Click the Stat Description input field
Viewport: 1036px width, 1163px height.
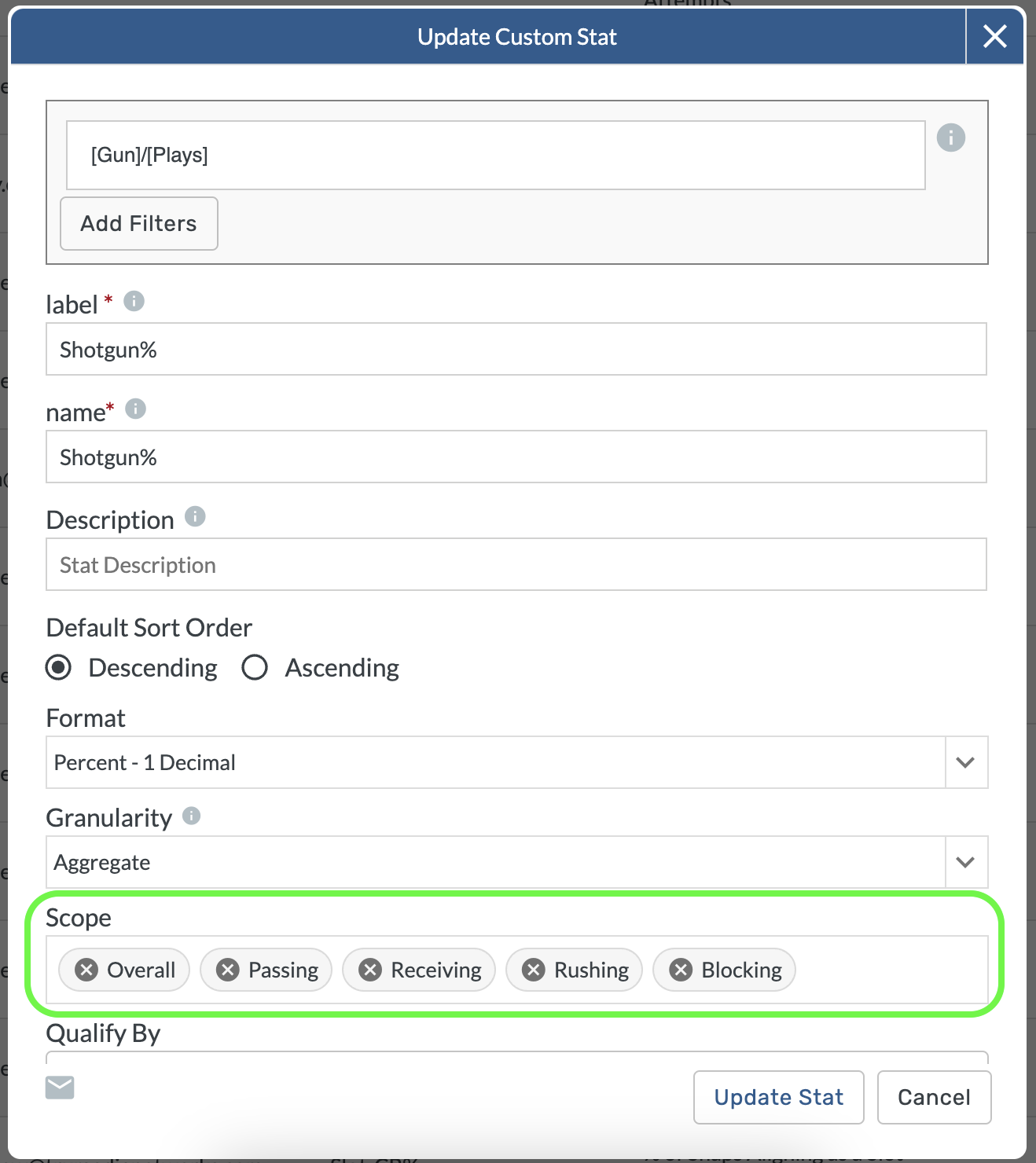[516, 564]
